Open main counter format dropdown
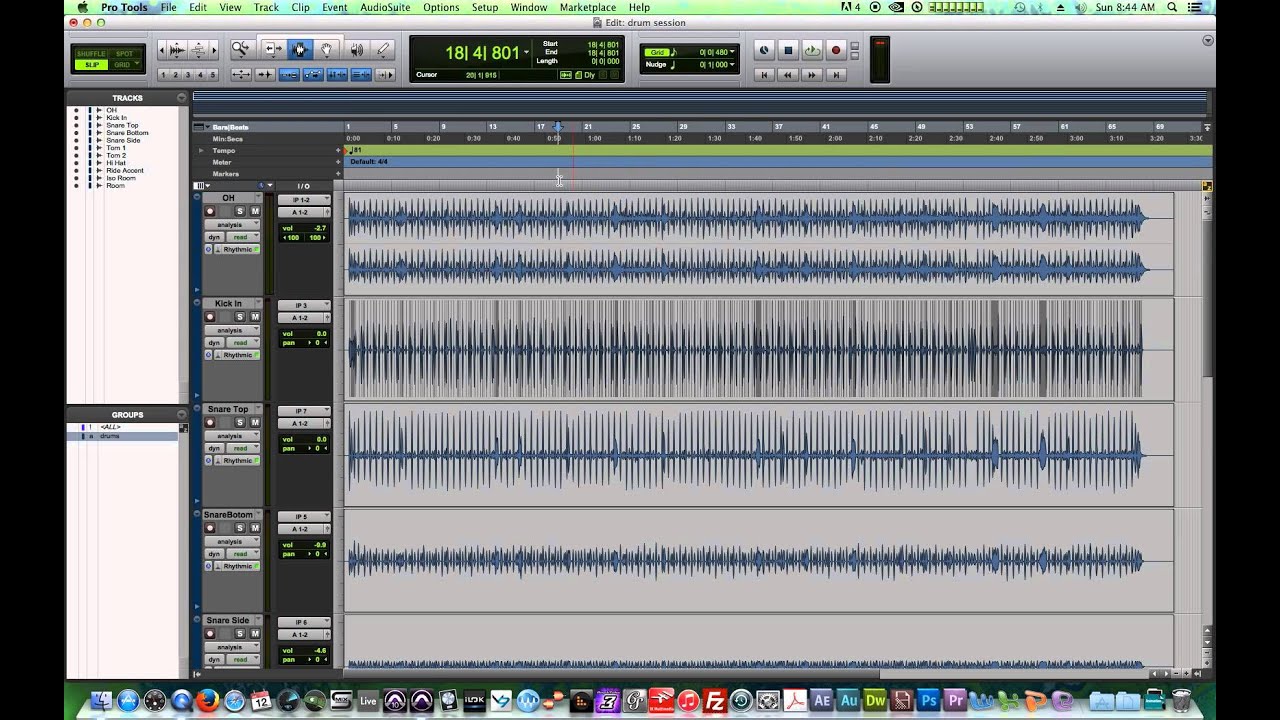The image size is (1280, 720). click(526, 53)
